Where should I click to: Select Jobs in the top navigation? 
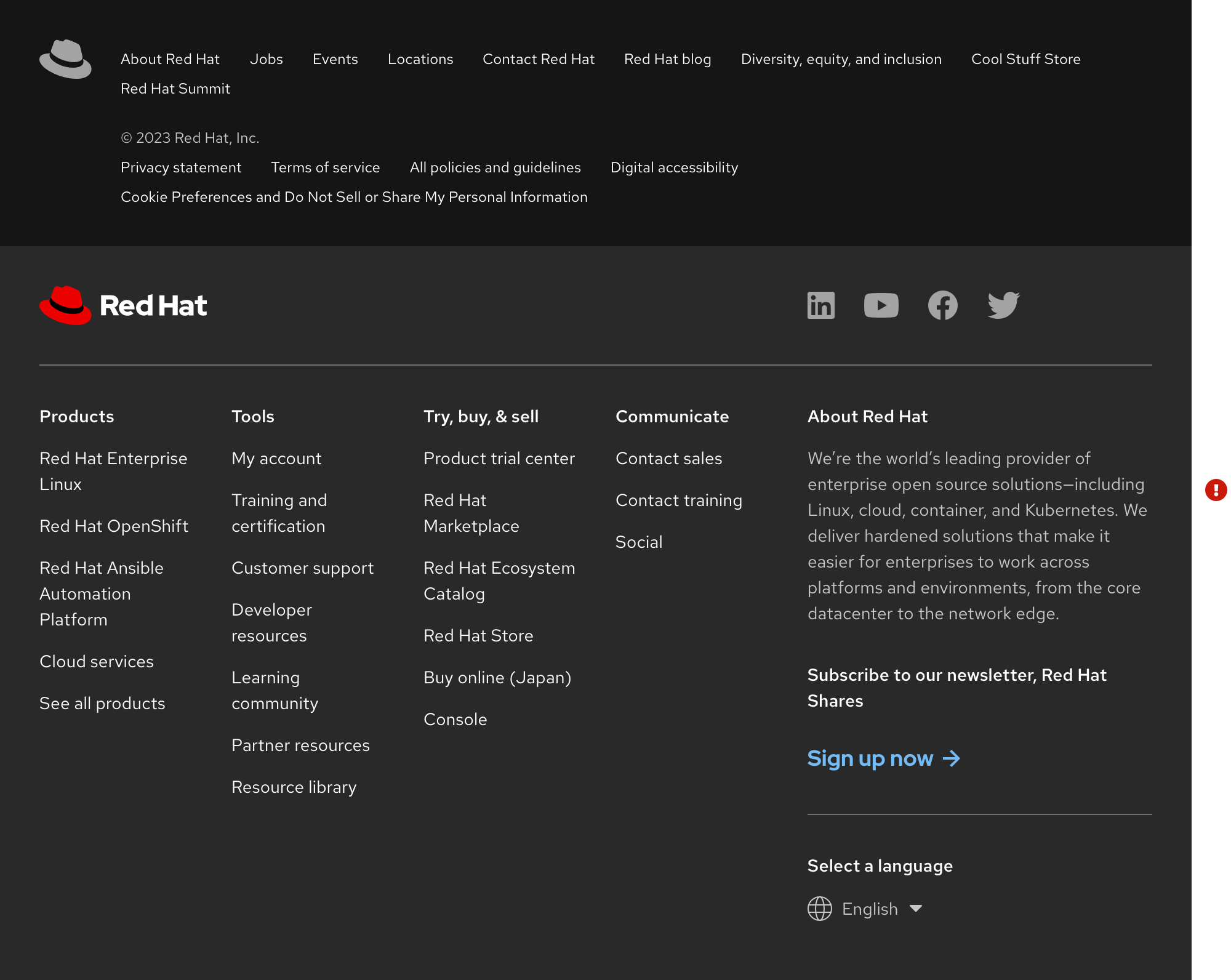(x=266, y=59)
